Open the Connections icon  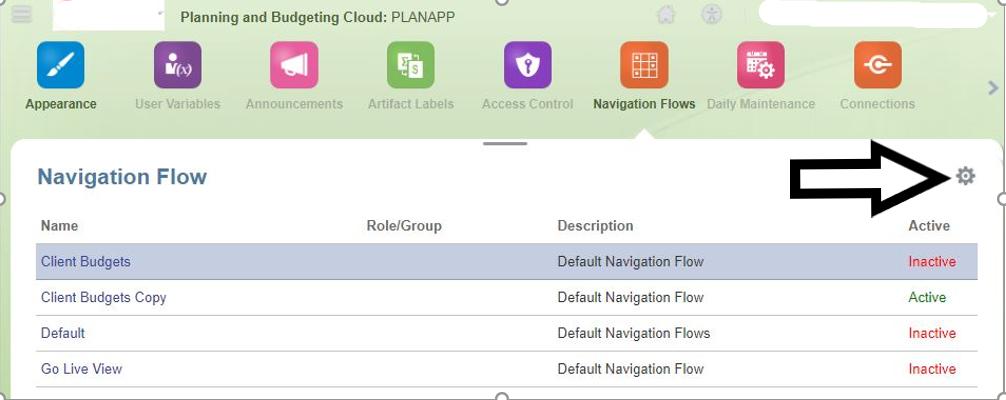[x=878, y=65]
